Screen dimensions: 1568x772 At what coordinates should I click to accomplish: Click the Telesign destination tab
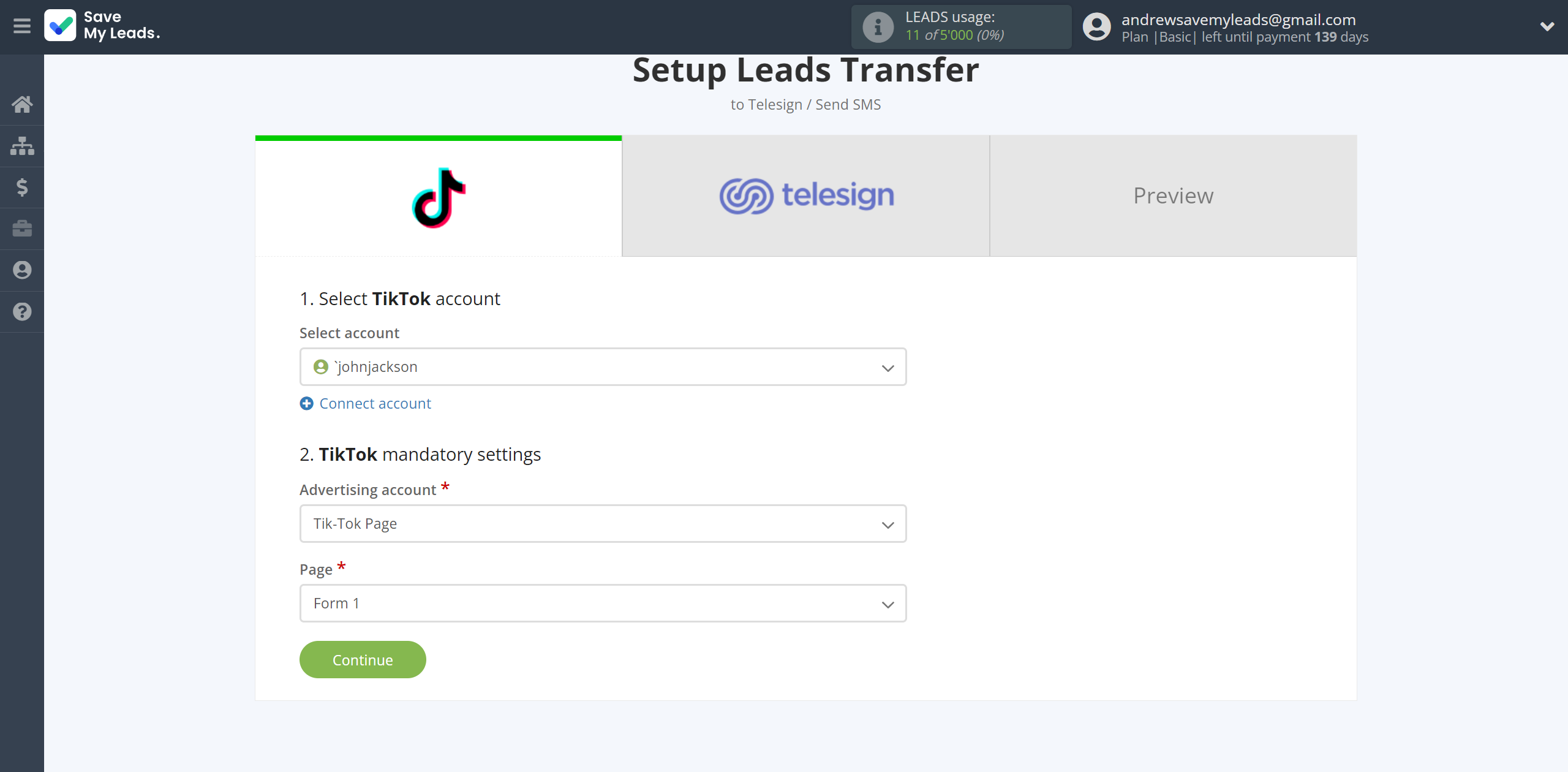[806, 195]
